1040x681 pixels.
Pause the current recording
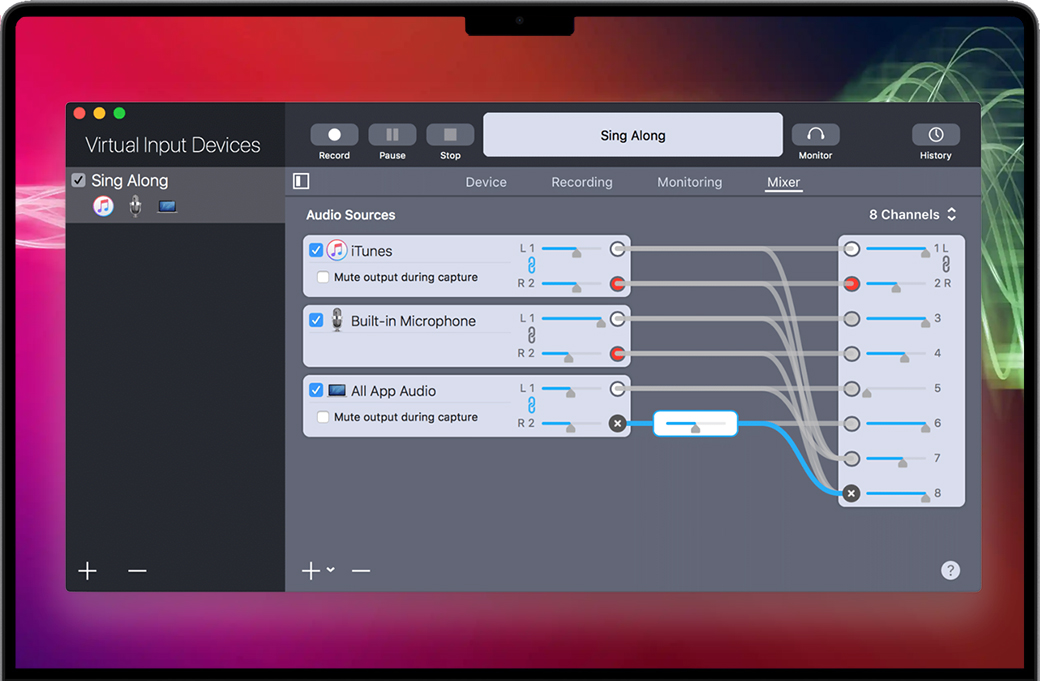coord(392,135)
